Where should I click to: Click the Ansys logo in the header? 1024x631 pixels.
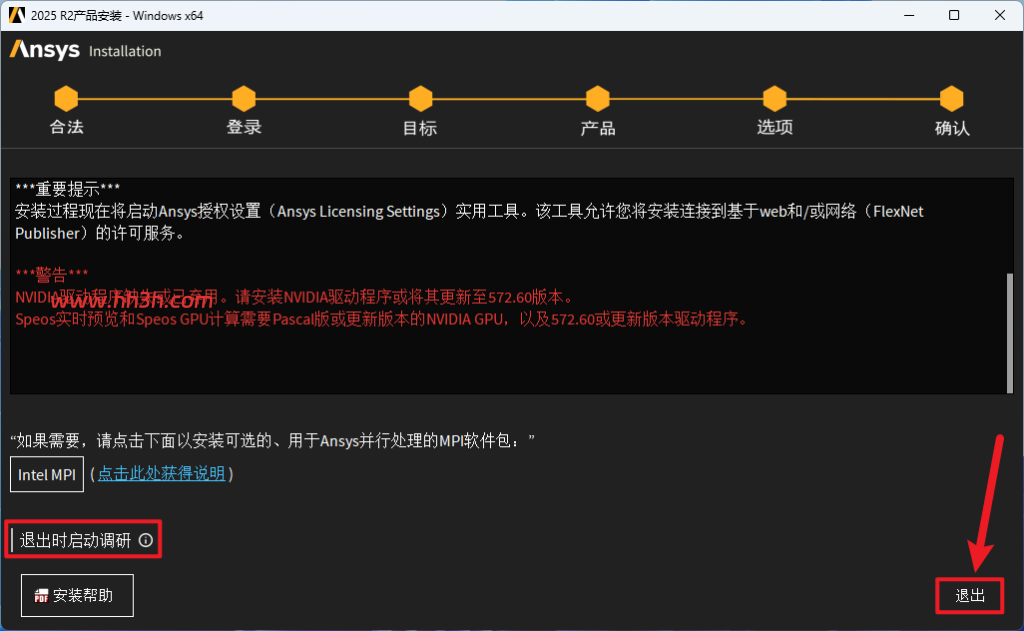[44, 50]
